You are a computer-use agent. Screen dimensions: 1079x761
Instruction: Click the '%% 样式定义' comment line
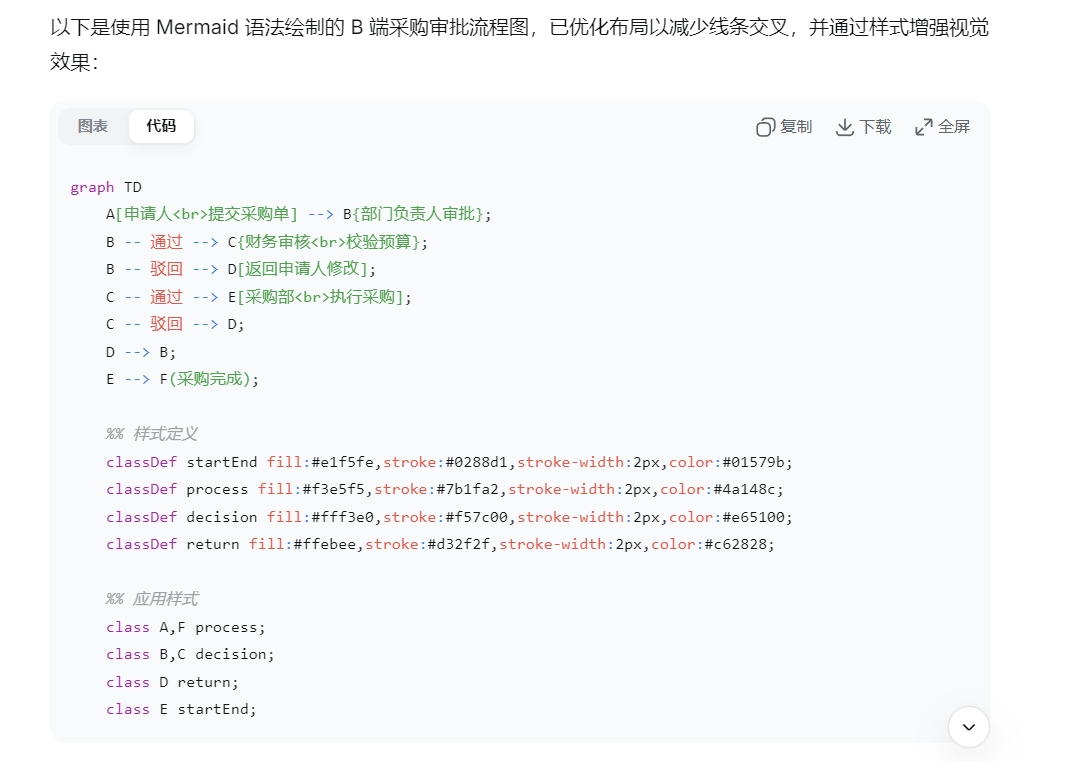[152, 434]
